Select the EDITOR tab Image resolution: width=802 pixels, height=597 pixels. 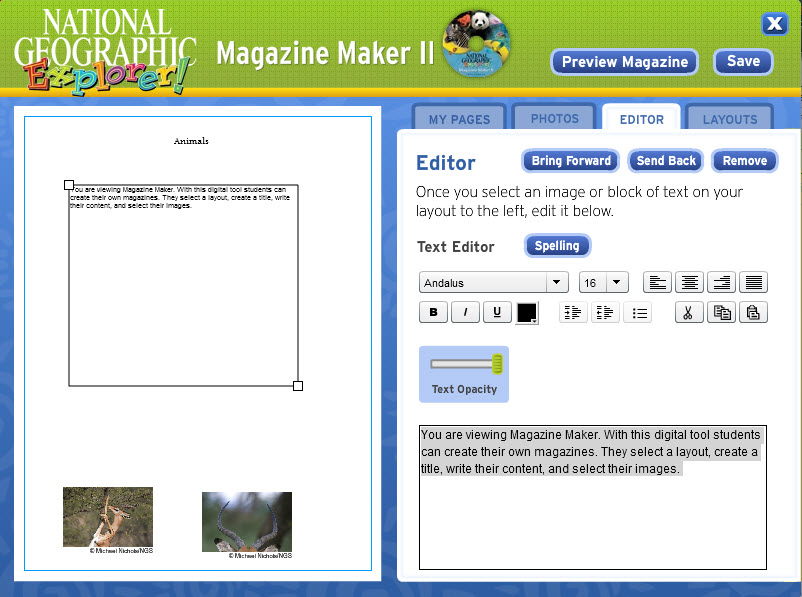pyautogui.click(x=641, y=119)
